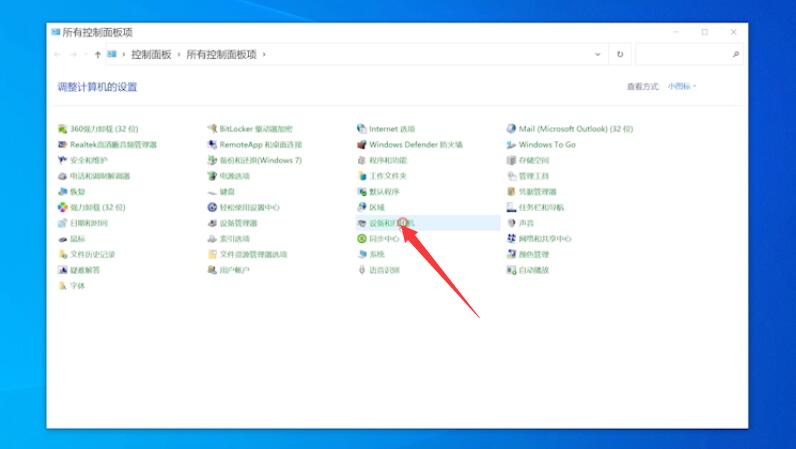Open Windows To Go
The width and height of the screenshot is (796, 449).
[x=541, y=145]
